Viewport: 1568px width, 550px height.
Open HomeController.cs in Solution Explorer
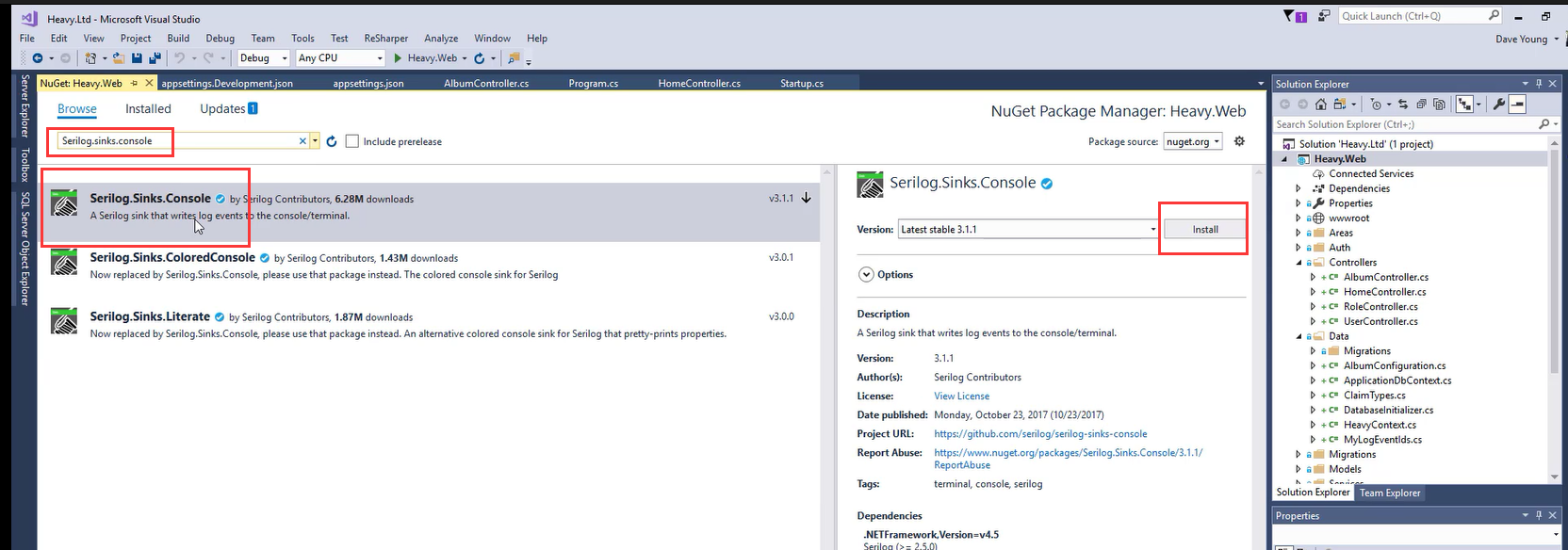coord(1384,292)
